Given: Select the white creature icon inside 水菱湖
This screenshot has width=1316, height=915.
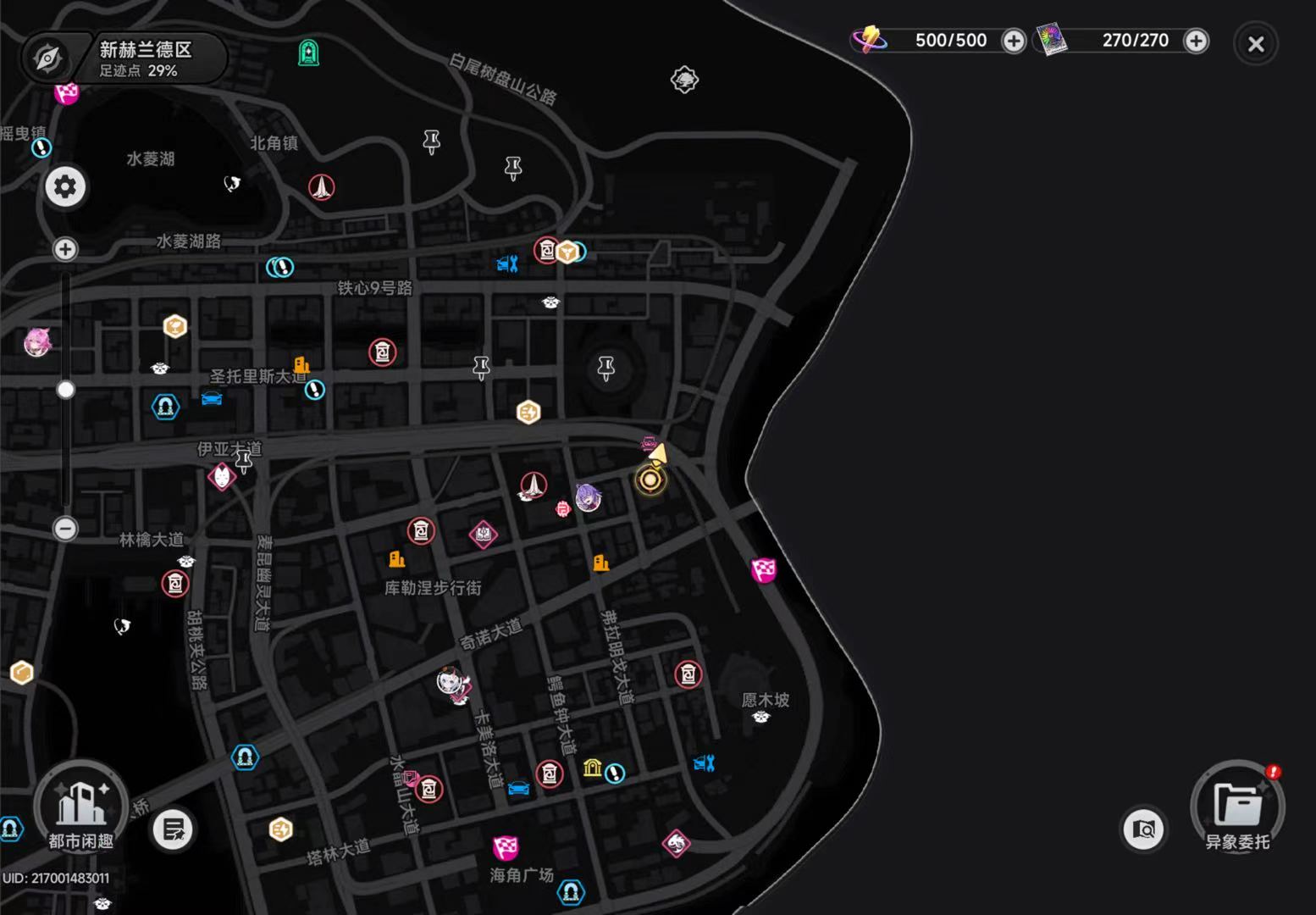Looking at the screenshot, I should coord(232,183).
